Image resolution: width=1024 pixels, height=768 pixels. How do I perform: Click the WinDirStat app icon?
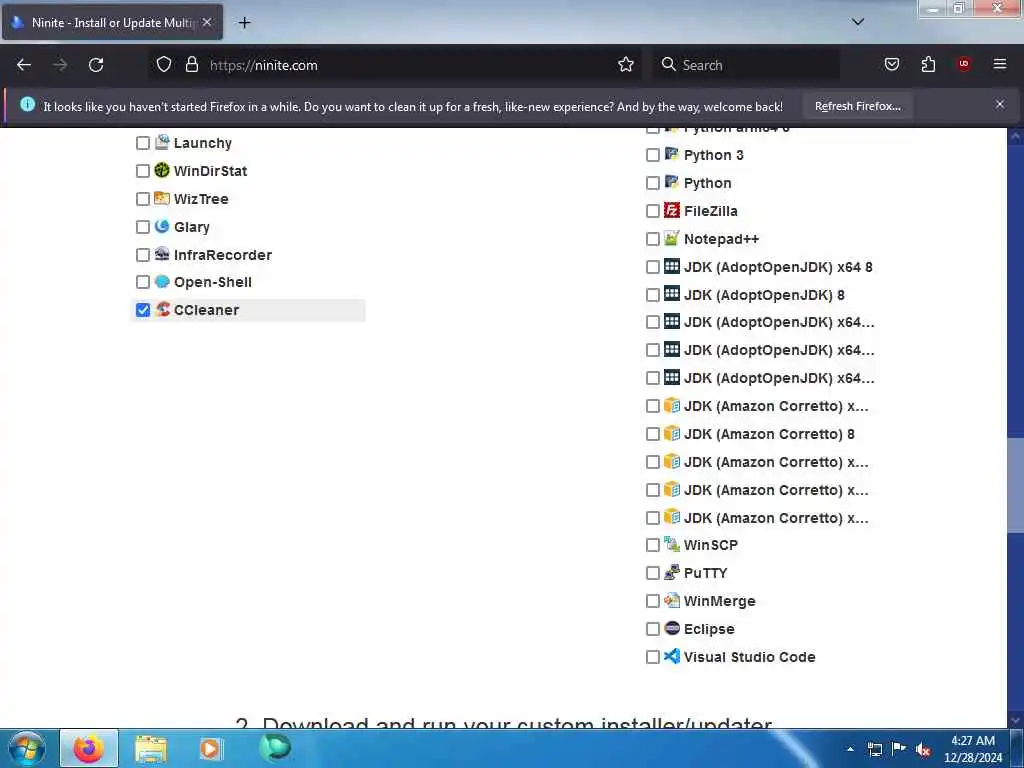coord(162,170)
